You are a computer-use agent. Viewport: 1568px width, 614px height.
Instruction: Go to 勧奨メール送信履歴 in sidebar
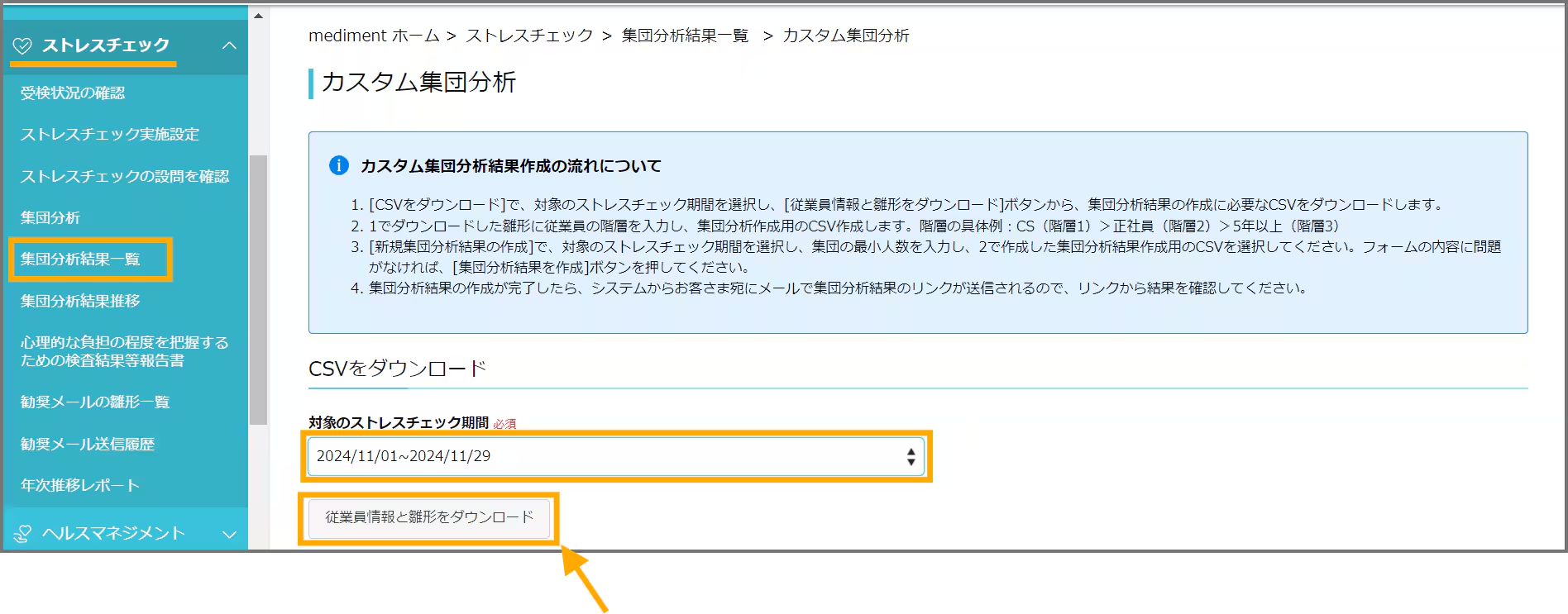coord(88,444)
